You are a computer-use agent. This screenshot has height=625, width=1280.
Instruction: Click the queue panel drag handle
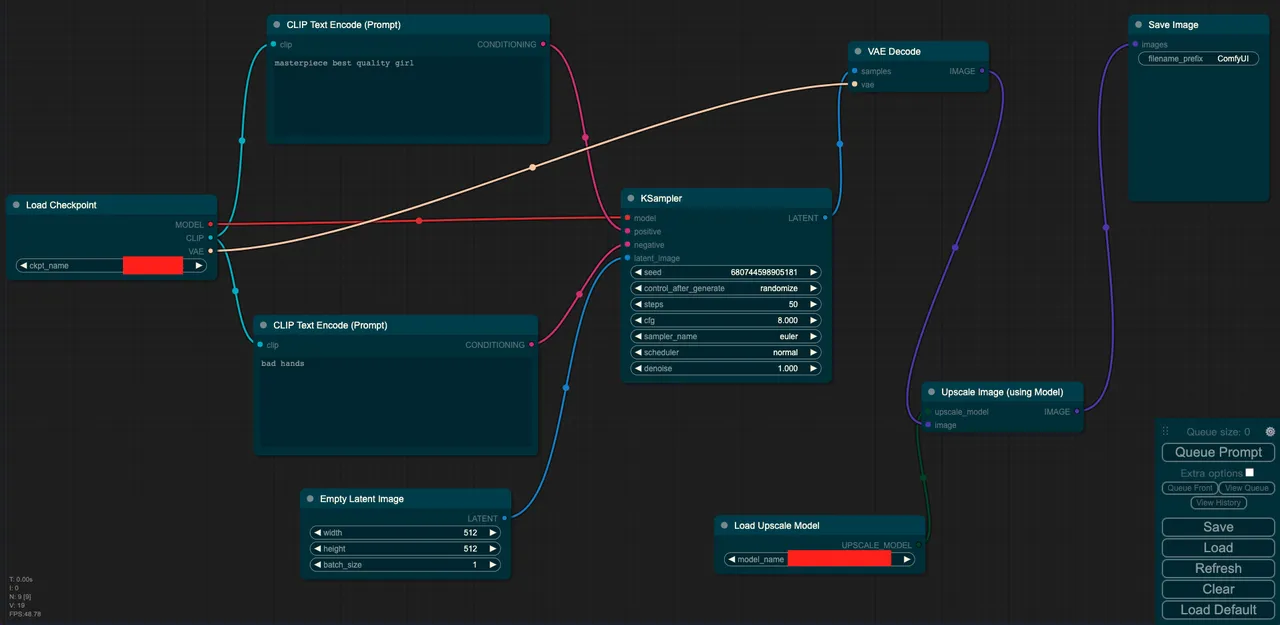(1165, 432)
